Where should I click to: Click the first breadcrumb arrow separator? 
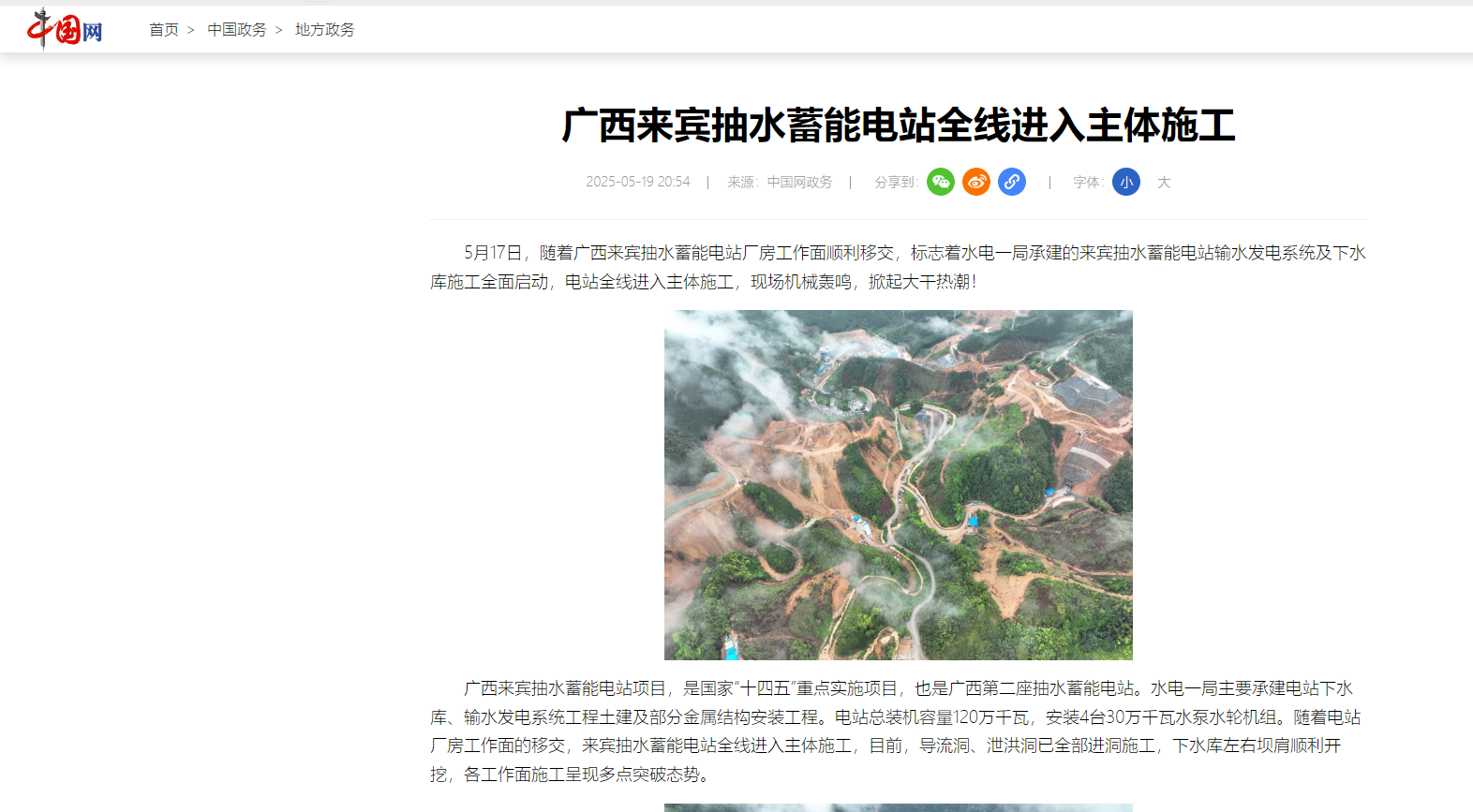(x=191, y=30)
